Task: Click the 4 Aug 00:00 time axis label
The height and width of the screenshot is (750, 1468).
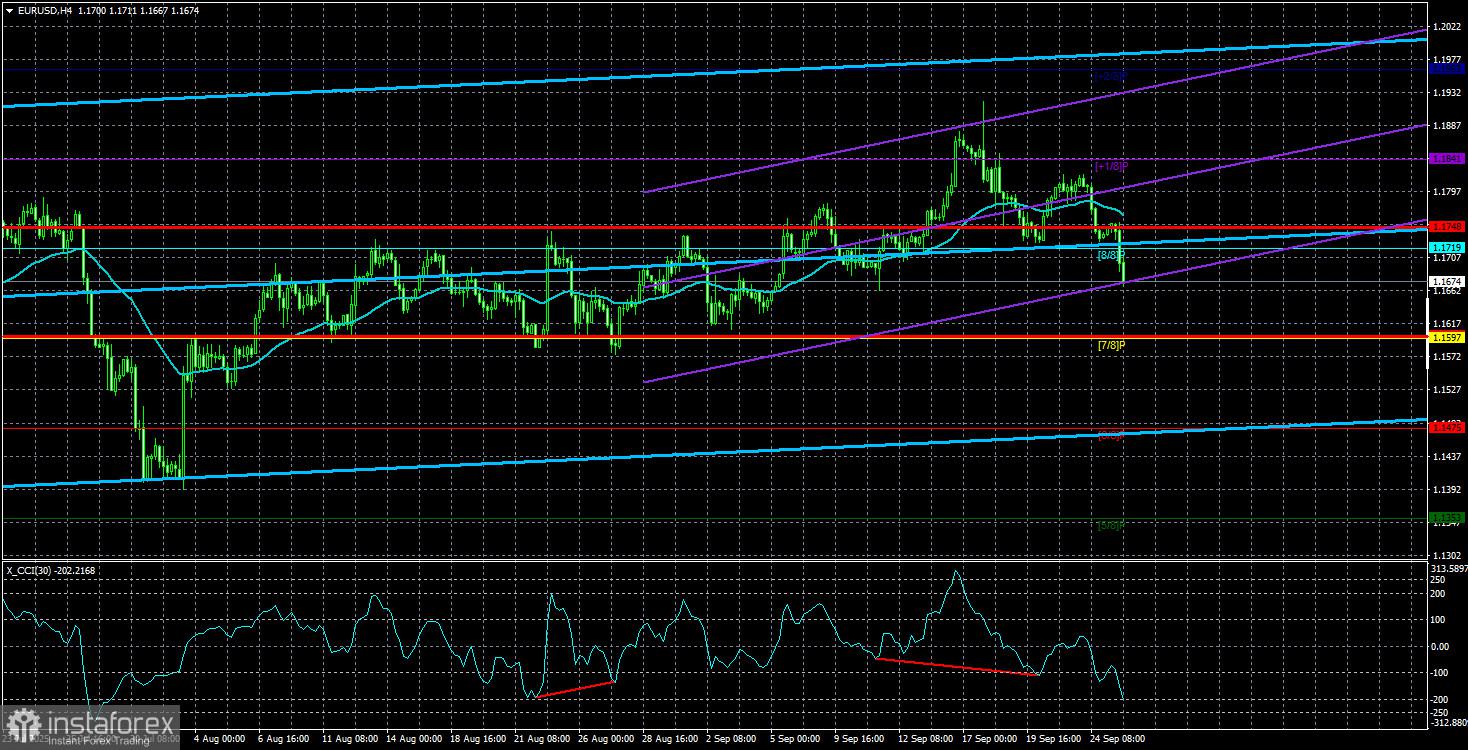Action: coord(217,738)
